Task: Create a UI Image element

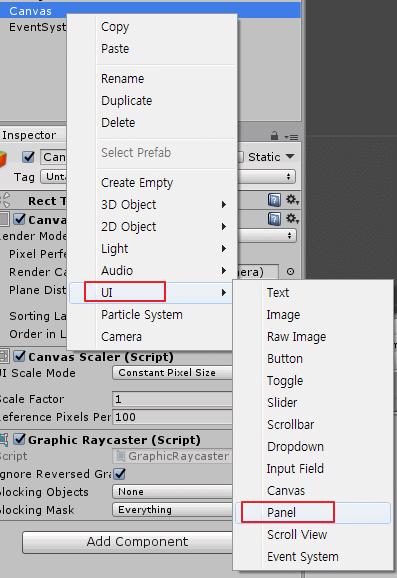Action: tap(313, 315)
